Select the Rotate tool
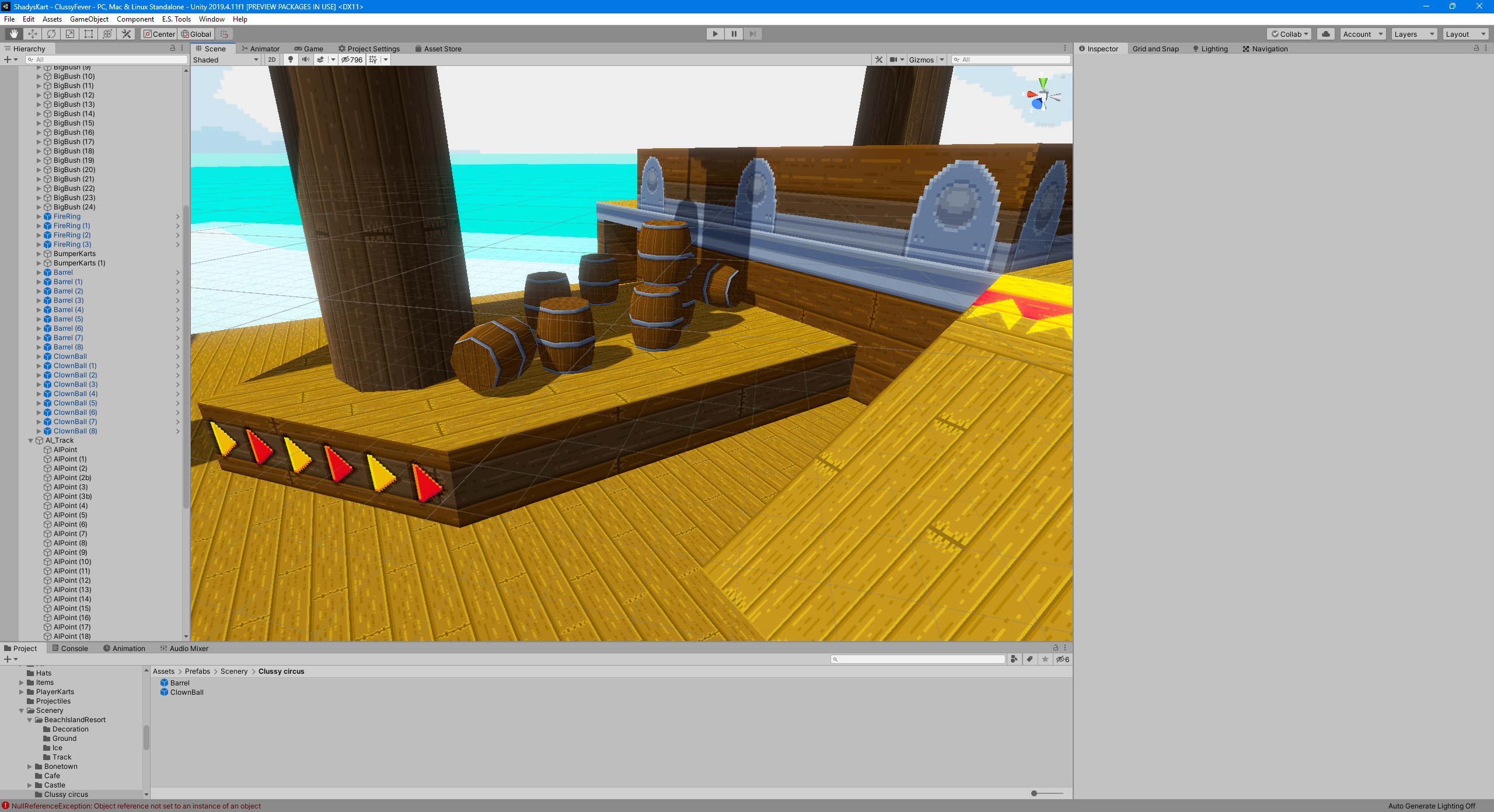The image size is (1494, 812). 51,34
